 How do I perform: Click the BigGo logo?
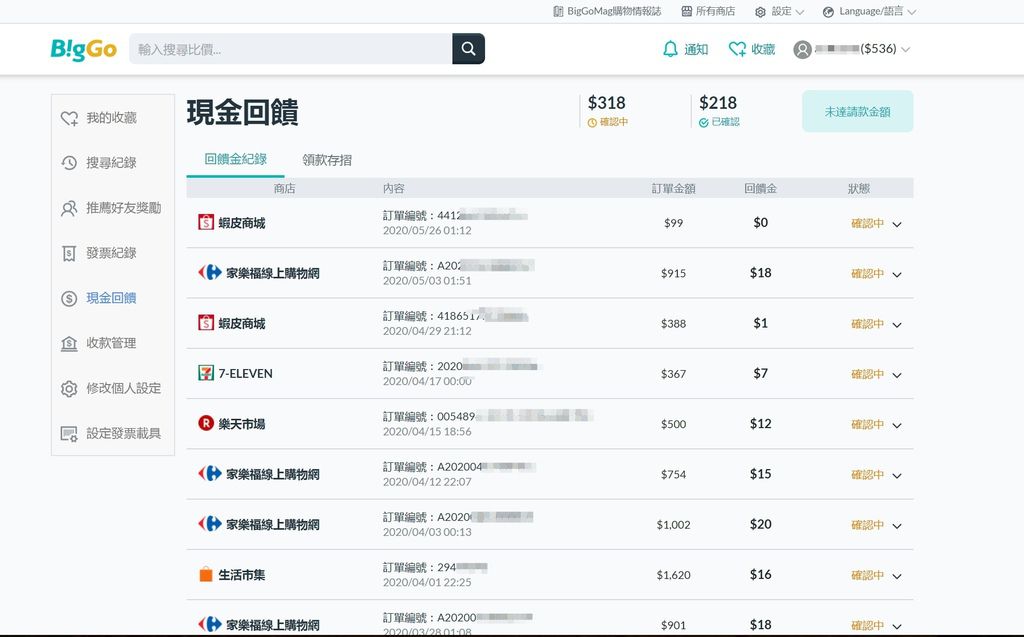[x=84, y=49]
